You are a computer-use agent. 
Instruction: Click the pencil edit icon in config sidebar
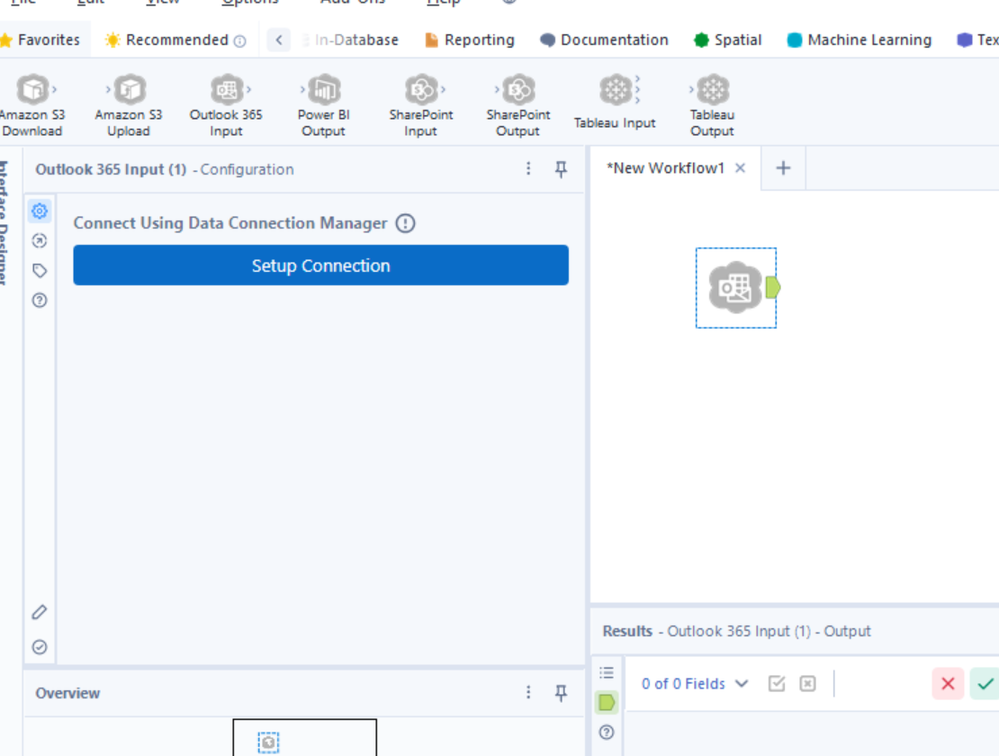coord(40,612)
